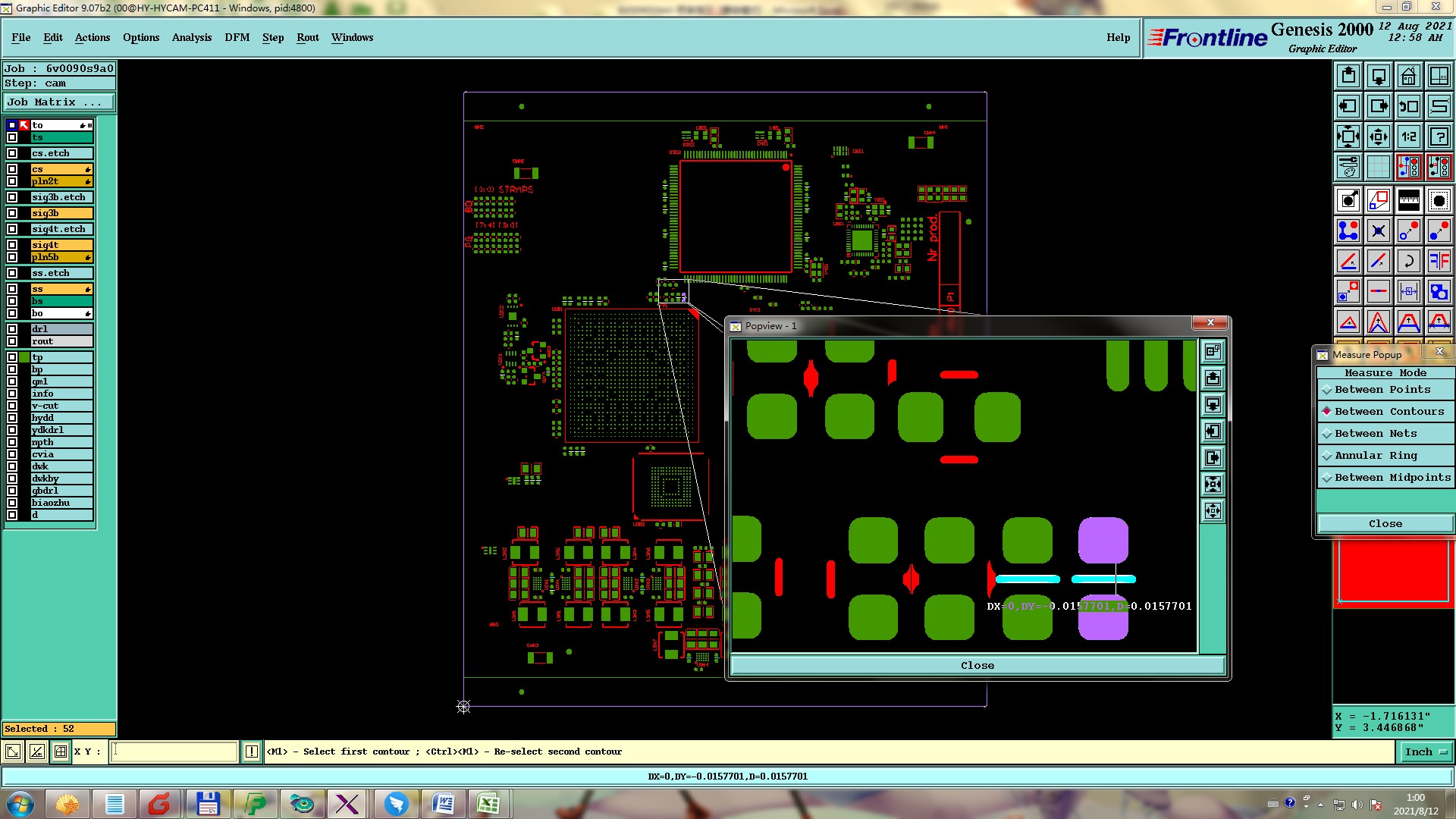Select Annular Ring measure mode
The width and height of the screenshot is (1456, 819).
click(x=1376, y=456)
